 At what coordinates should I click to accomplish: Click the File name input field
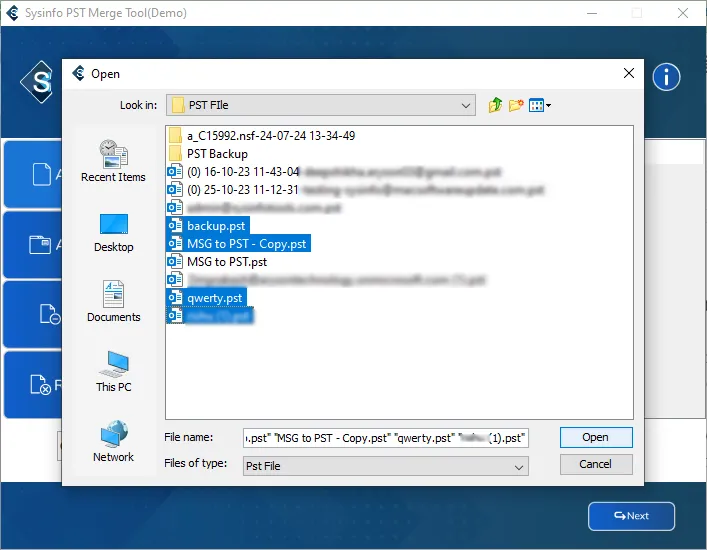(x=386, y=438)
